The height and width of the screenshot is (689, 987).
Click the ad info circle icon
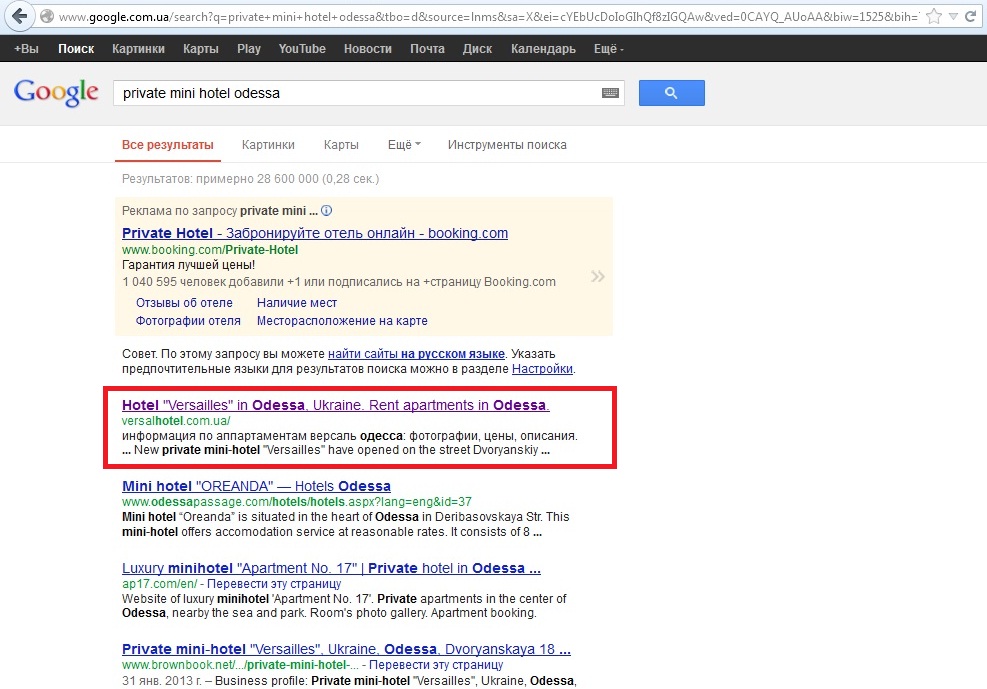[326, 211]
